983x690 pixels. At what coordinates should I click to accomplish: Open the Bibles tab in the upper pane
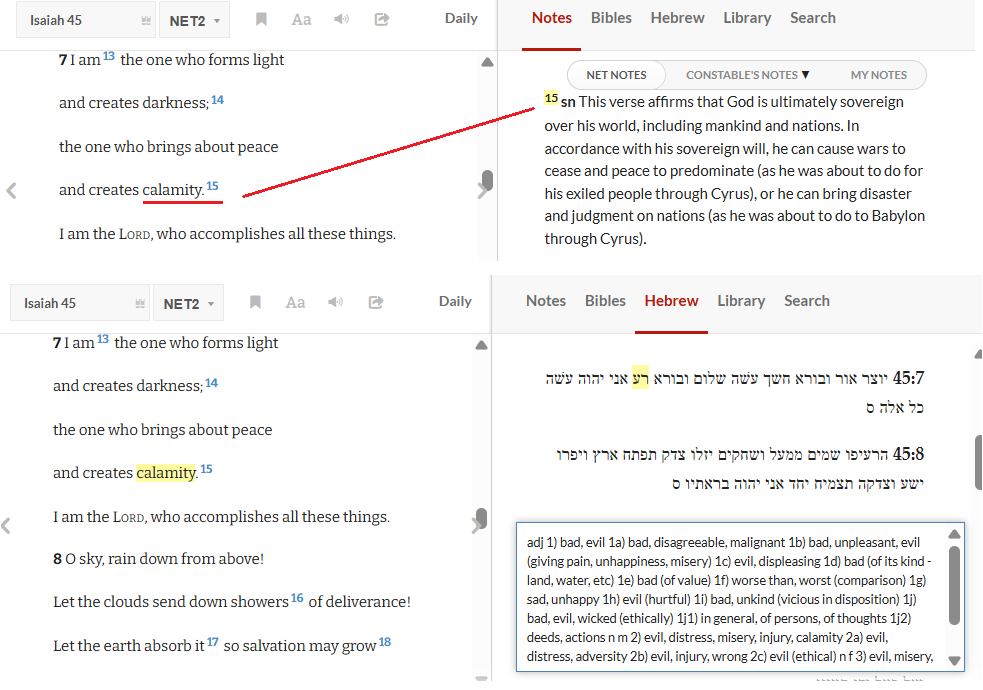click(611, 18)
